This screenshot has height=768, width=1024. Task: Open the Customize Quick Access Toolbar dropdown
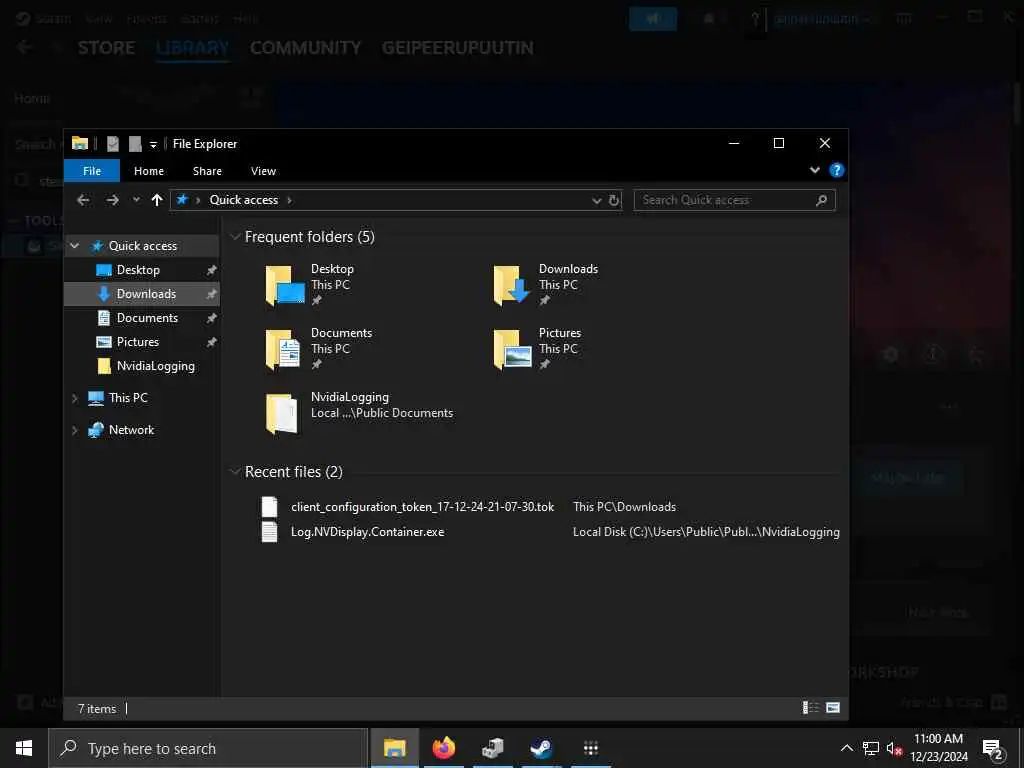pos(153,144)
